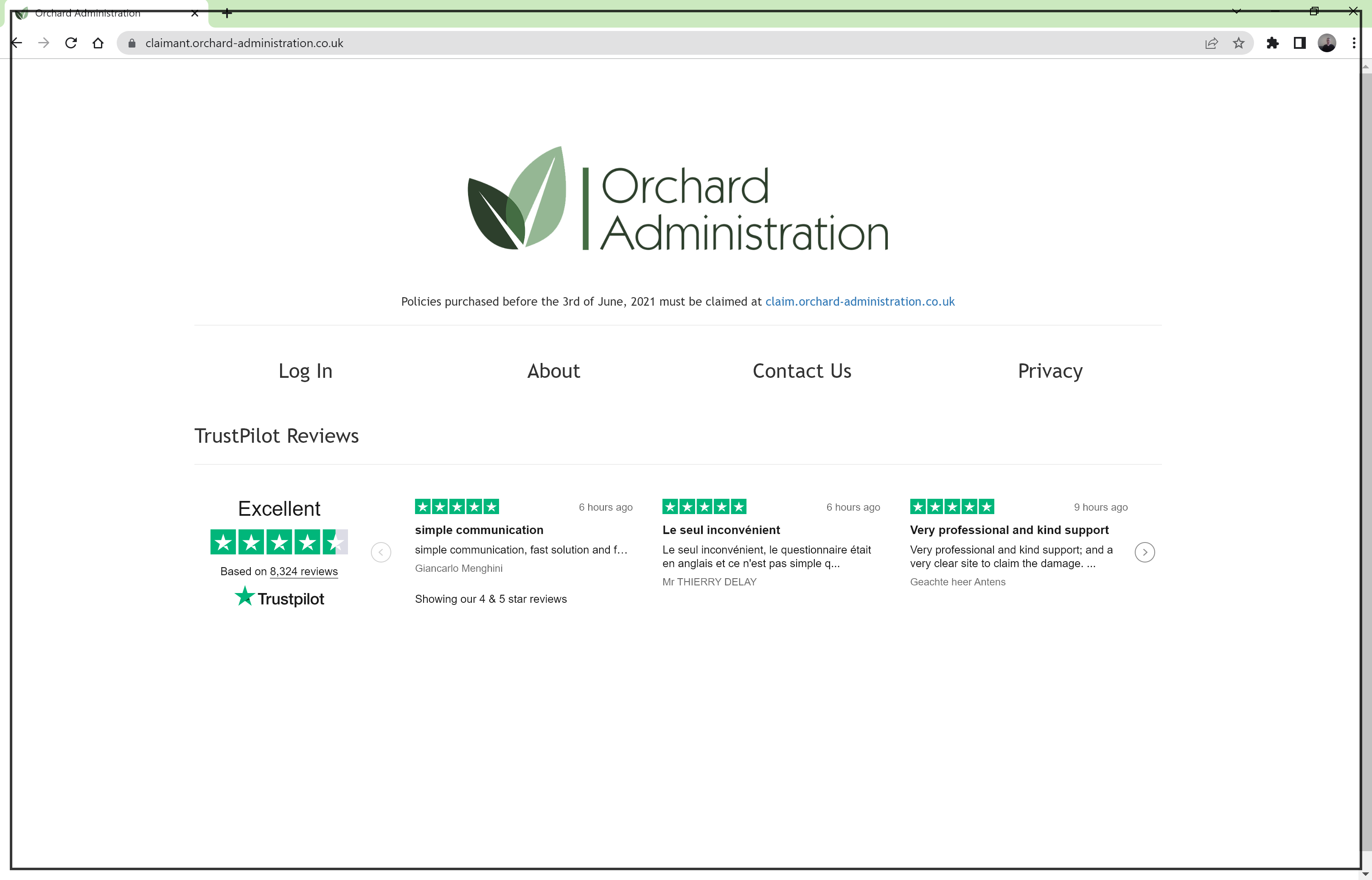
Task: Follow the claim.orchard-administration.co.uk link
Action: 860,301
